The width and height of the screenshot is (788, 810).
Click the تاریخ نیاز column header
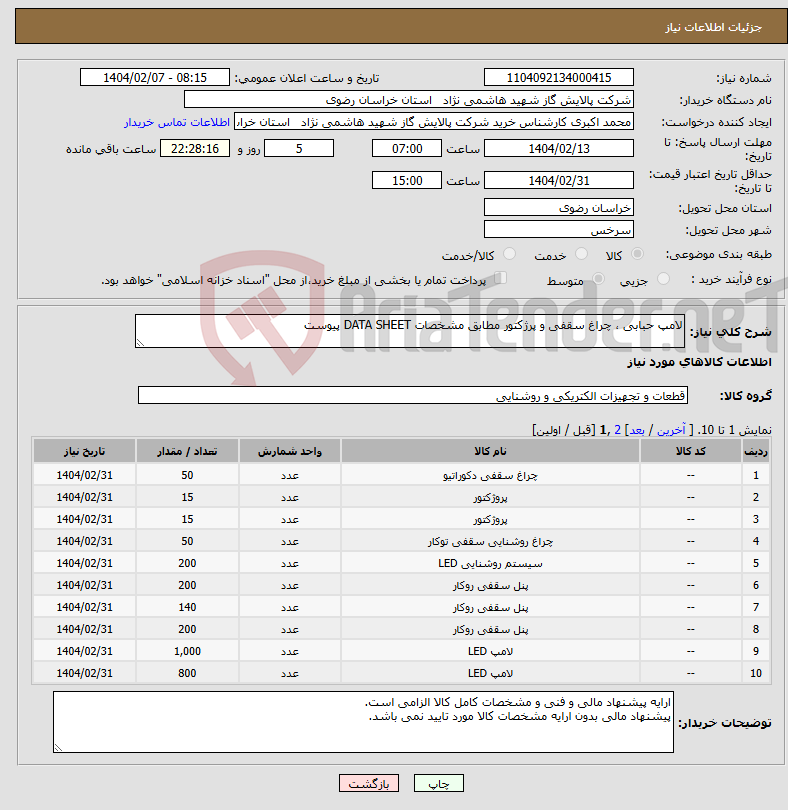coord(84,451)
